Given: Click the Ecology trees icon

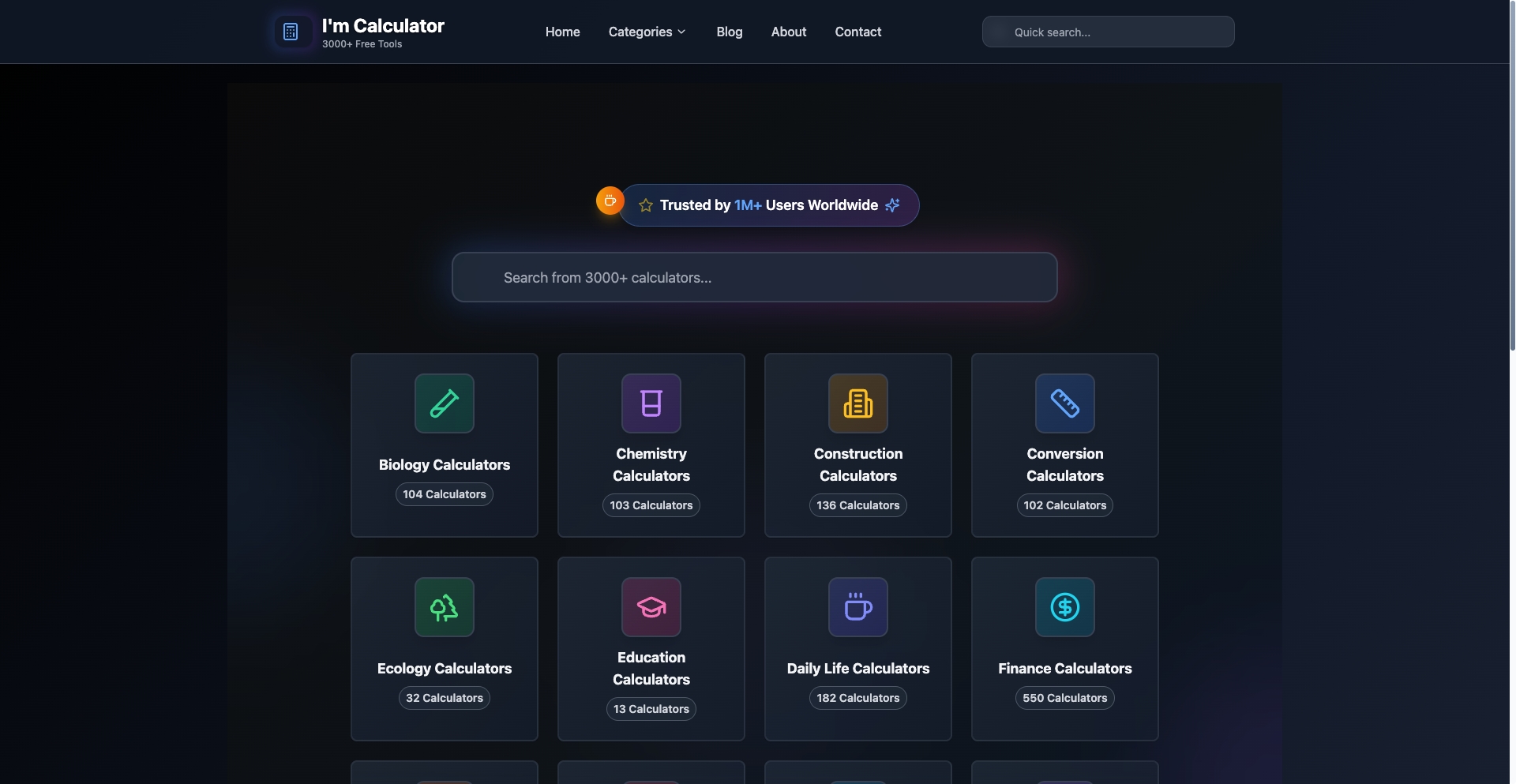Looking at the screenshot, I should (444, 607).
